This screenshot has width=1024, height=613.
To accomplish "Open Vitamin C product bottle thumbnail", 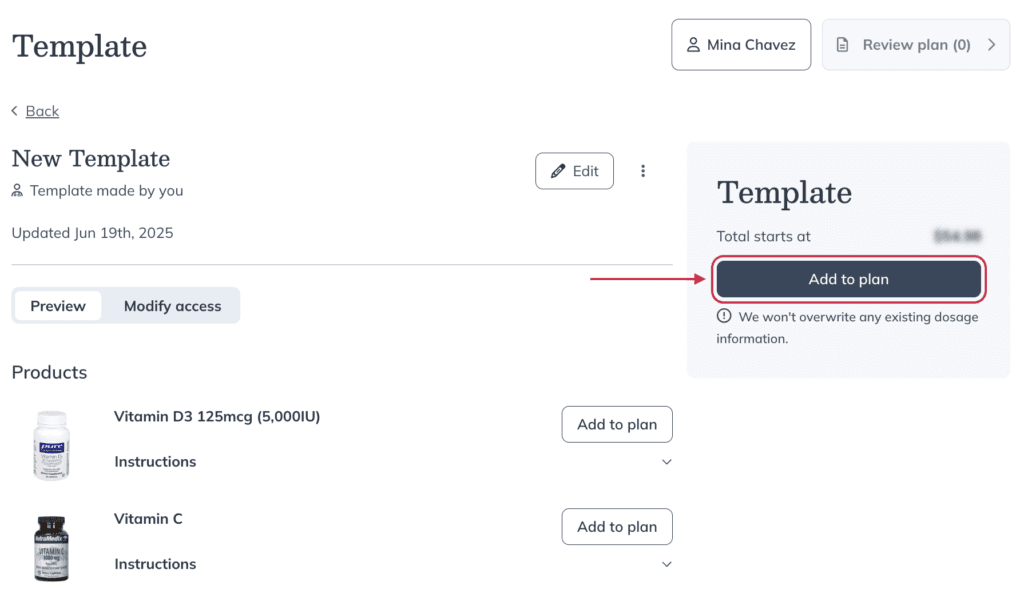I will coord(52,548).
